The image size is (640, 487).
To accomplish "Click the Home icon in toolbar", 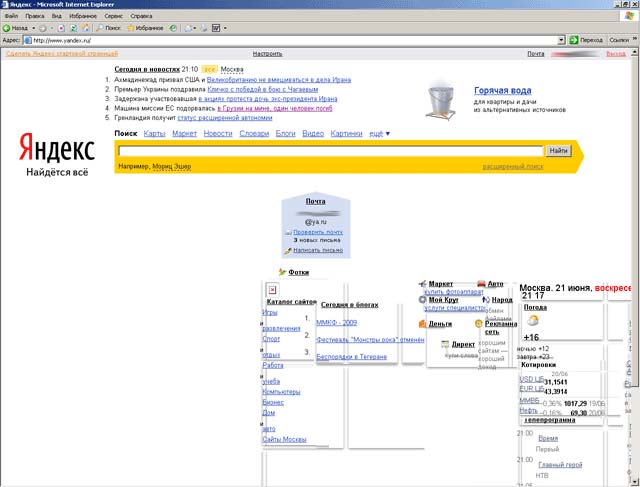I will pos(86,28).
